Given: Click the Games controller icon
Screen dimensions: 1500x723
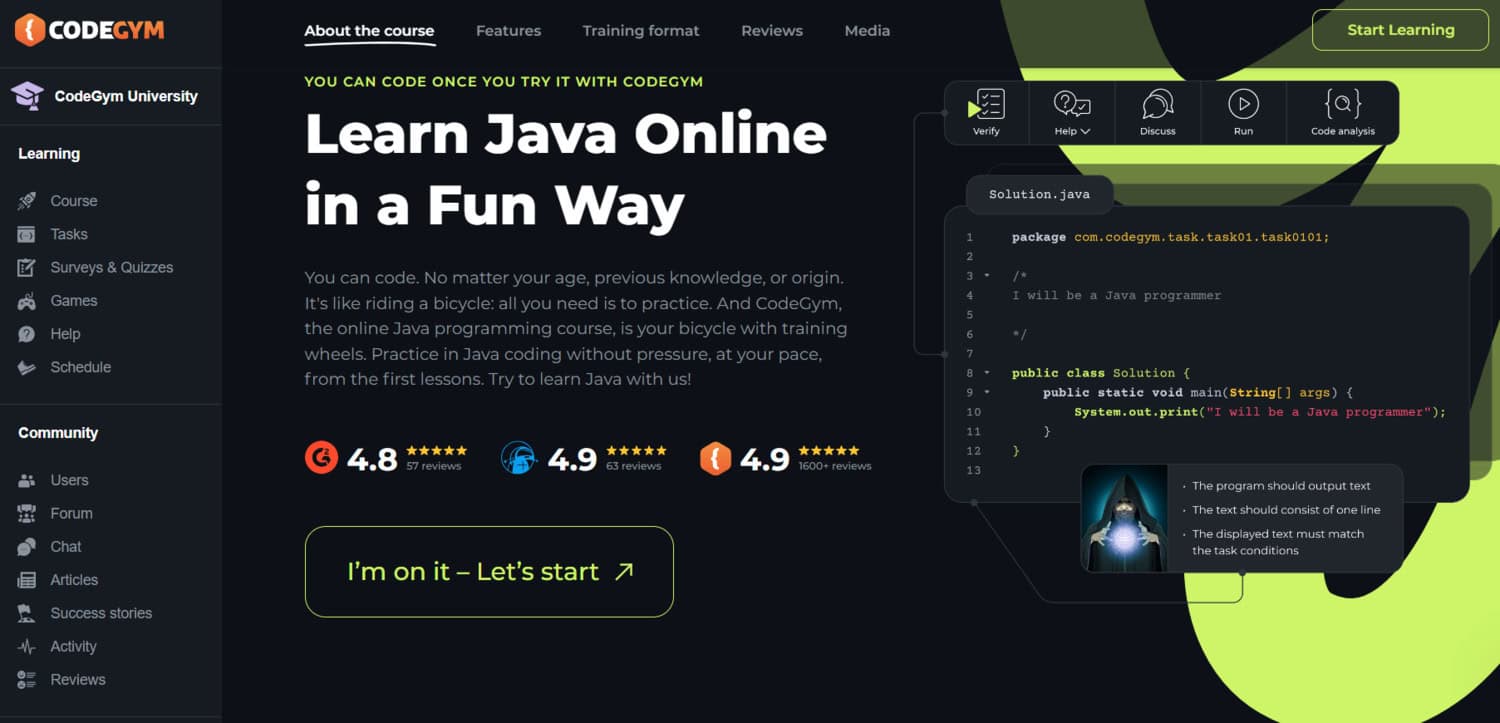Looking at the screenshot, I should tap(27, 301).
